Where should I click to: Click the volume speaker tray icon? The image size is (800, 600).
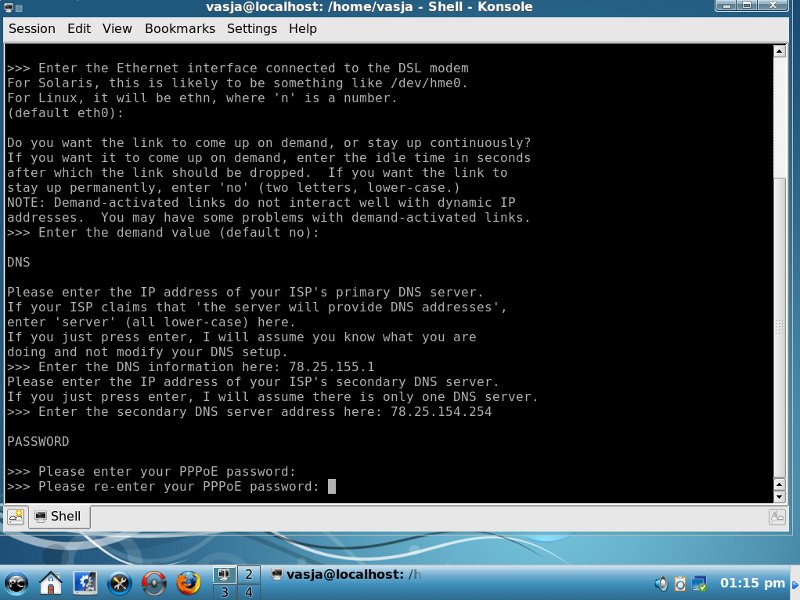661,583
